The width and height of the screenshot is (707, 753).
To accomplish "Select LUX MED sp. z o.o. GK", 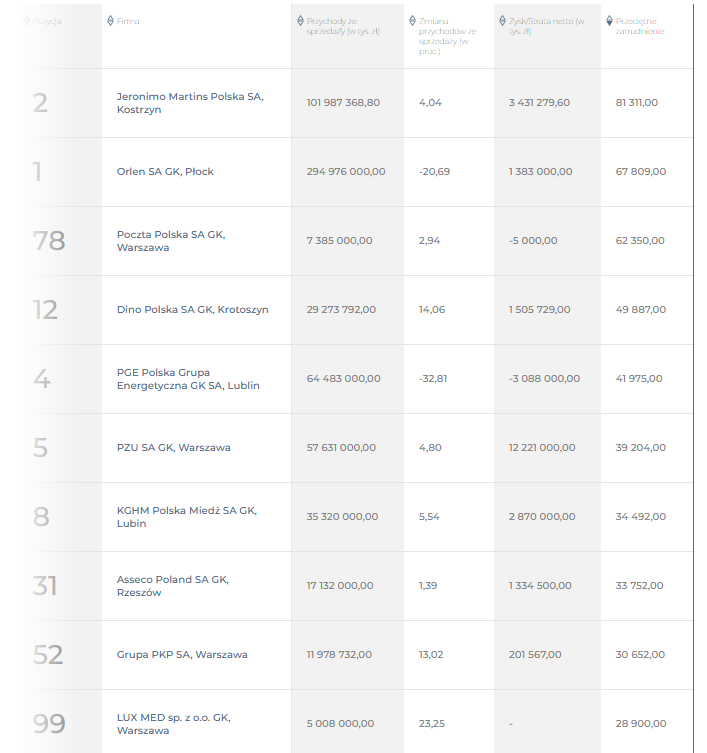I will [x=173, y=724].
